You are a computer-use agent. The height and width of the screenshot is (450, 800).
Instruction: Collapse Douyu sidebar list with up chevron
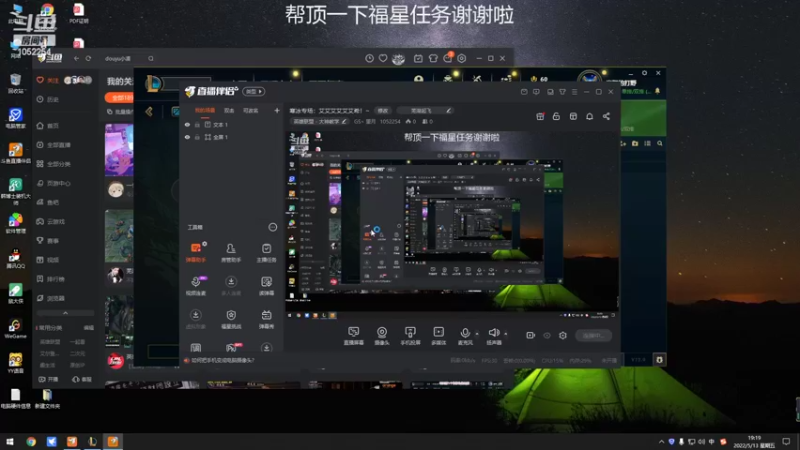(65, 313)
